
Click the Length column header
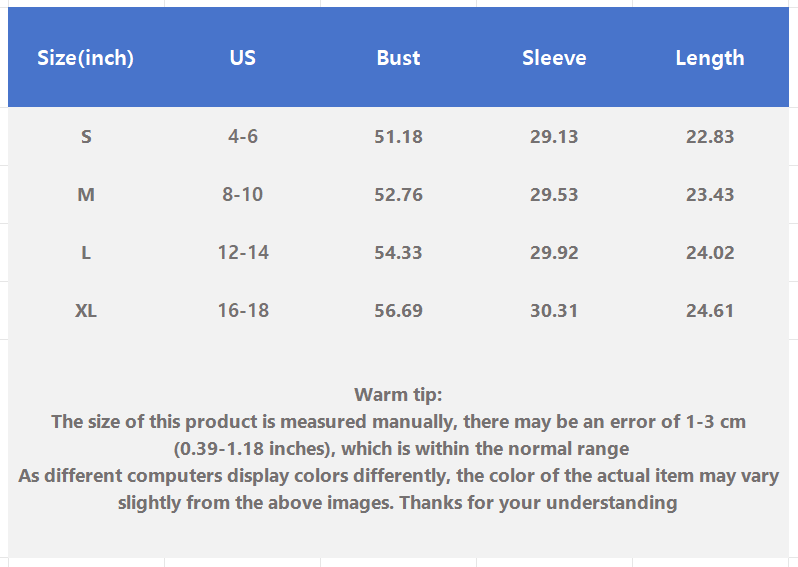pos(710,58)
